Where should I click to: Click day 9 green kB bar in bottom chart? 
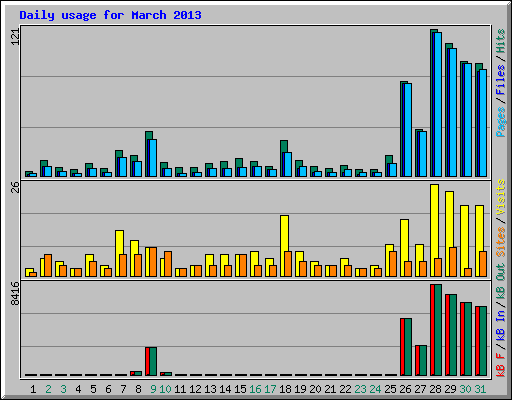pyautogui.click(x=153, y=361)
